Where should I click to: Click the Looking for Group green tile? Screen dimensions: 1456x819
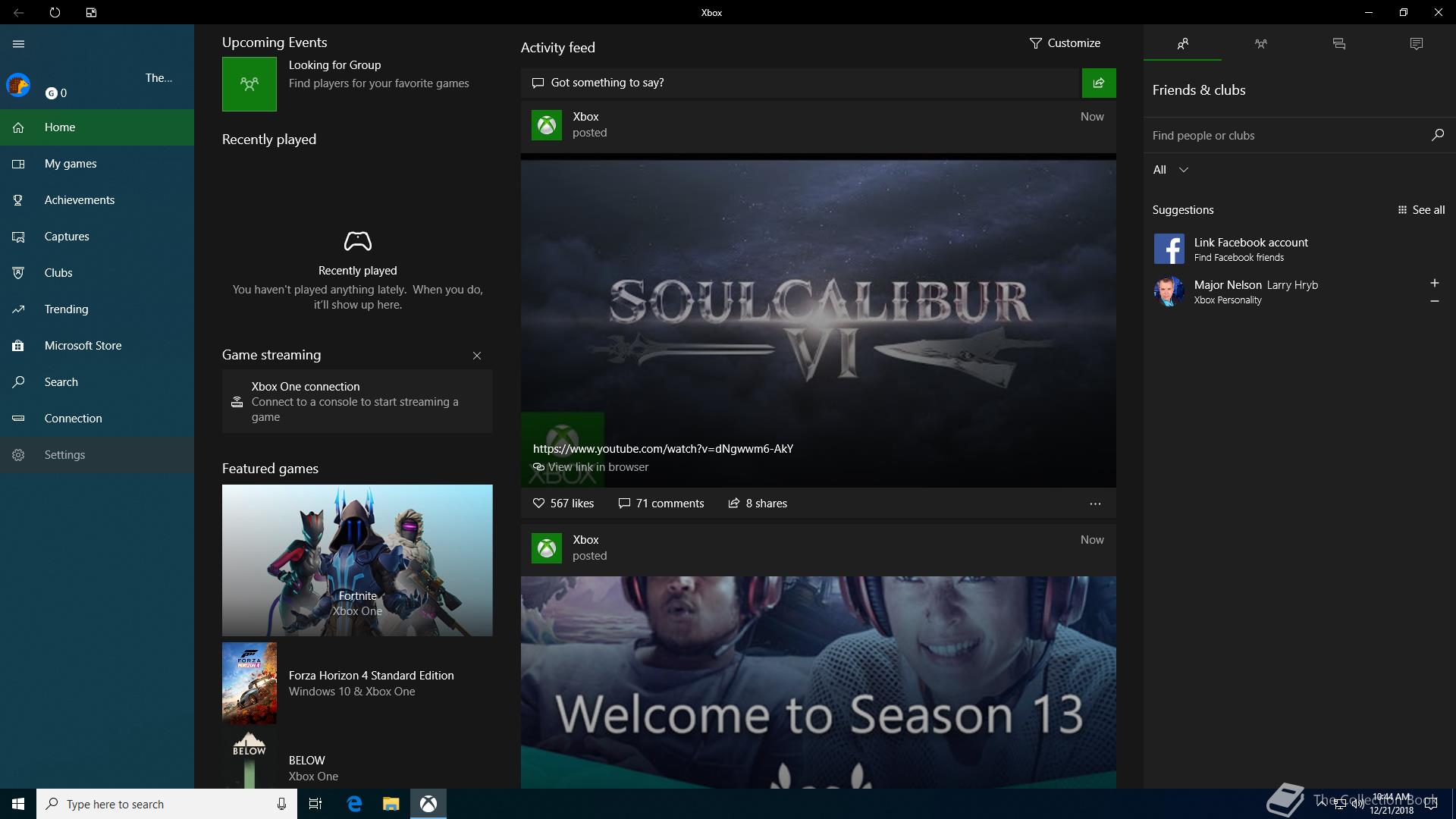click(x=249, y=84)
